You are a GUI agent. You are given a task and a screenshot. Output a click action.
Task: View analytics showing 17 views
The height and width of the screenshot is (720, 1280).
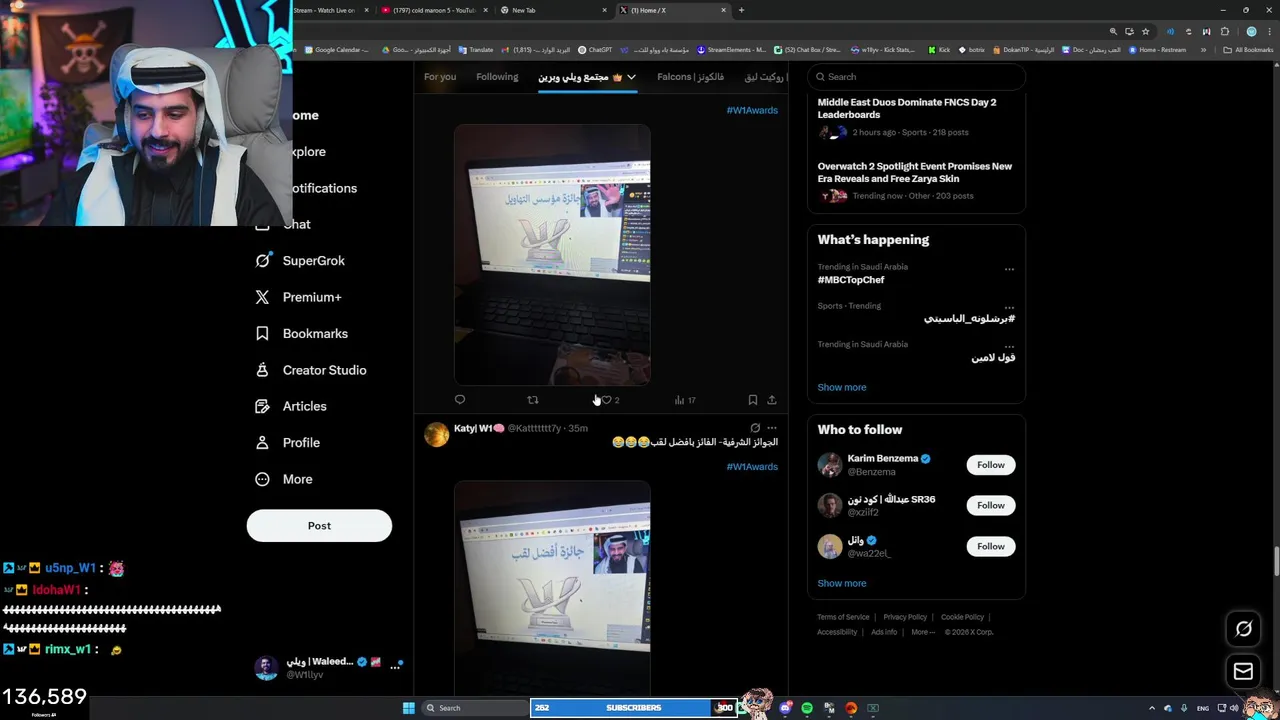(x=685, y=400)
